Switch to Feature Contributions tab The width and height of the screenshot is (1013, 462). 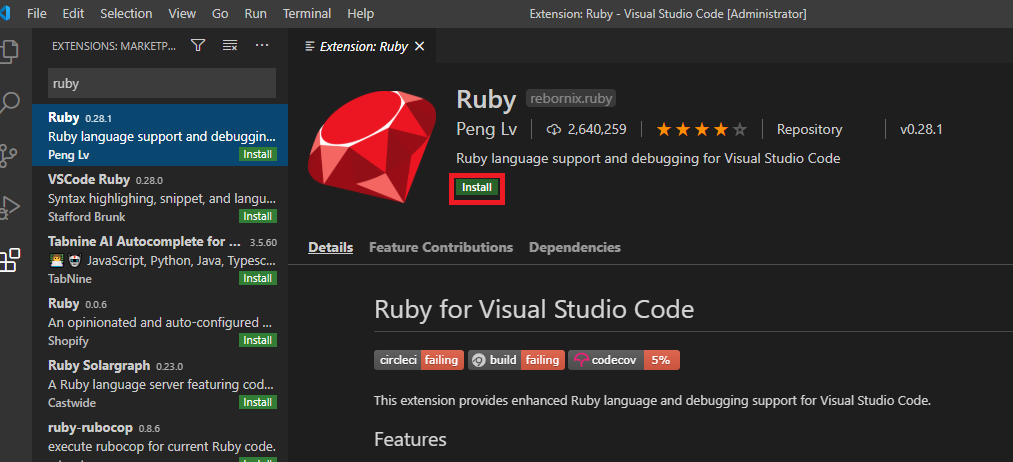point(441,247)
